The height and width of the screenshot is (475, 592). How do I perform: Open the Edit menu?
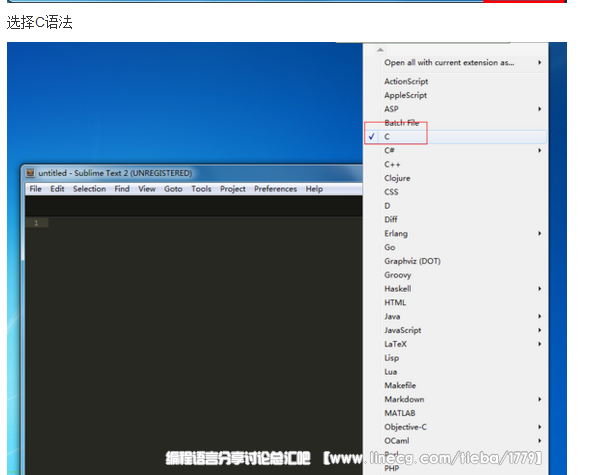(57, 189)
